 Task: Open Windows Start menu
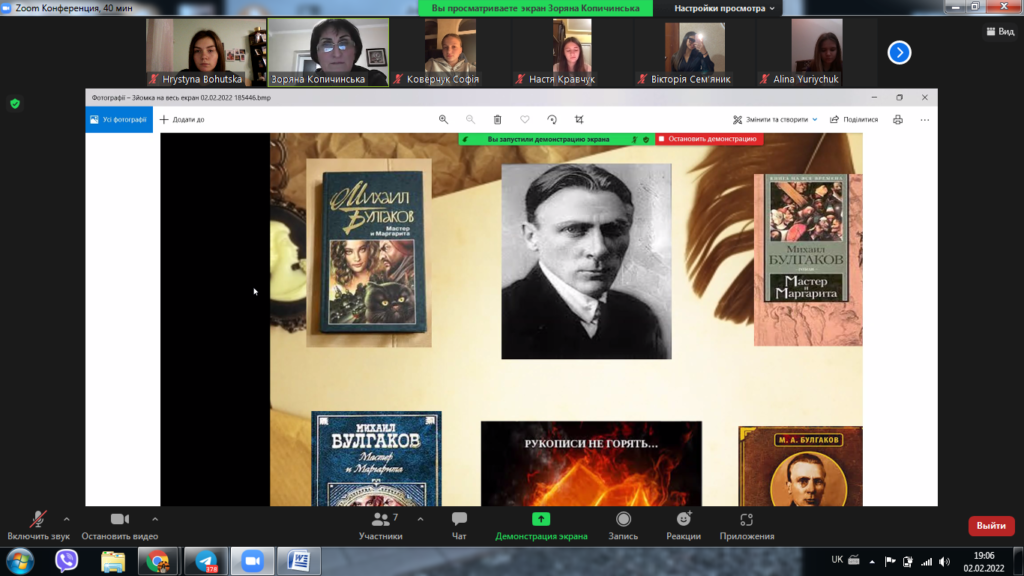click(x=20, y=561)
